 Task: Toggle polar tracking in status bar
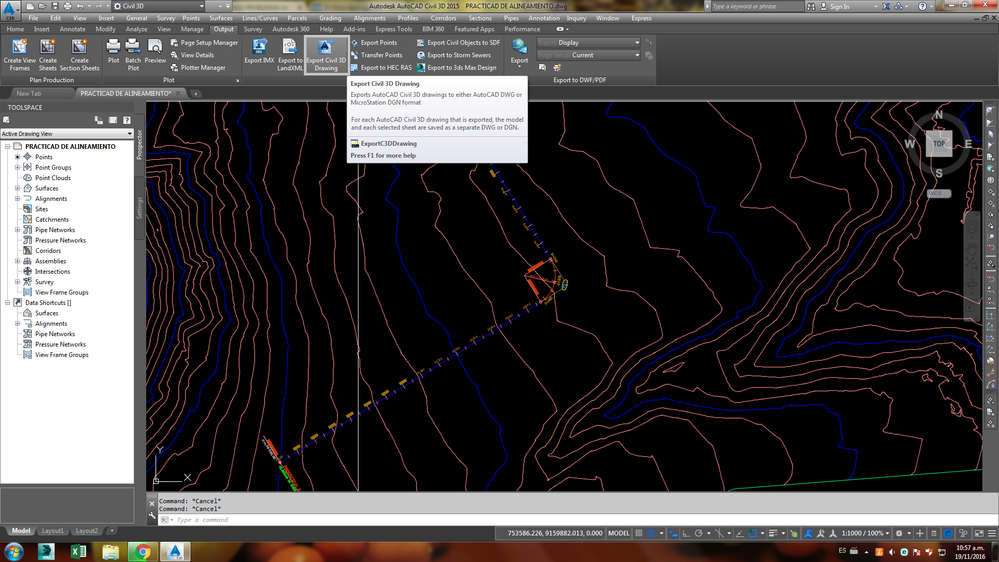point(699,533)
